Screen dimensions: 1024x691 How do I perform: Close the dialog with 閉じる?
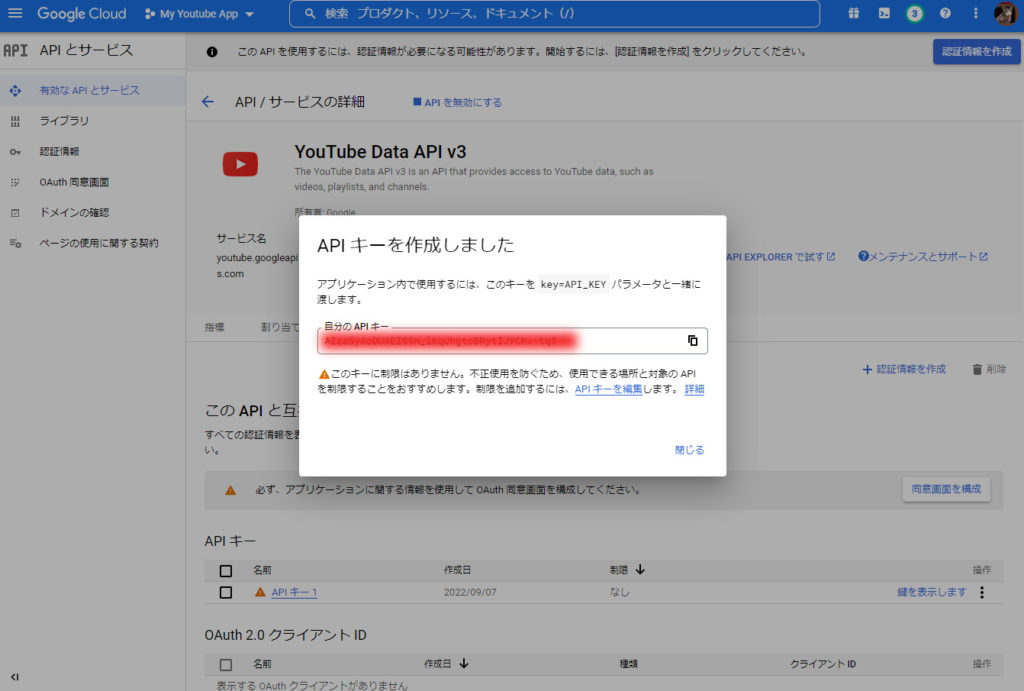[x=689, y=450]
